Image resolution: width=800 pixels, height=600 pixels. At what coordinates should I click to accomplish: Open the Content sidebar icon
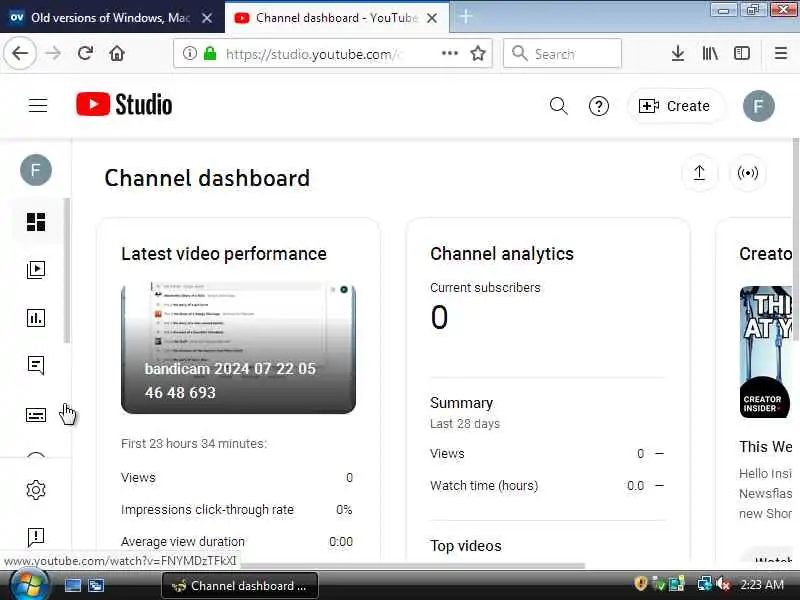click(x=36, y=269)
